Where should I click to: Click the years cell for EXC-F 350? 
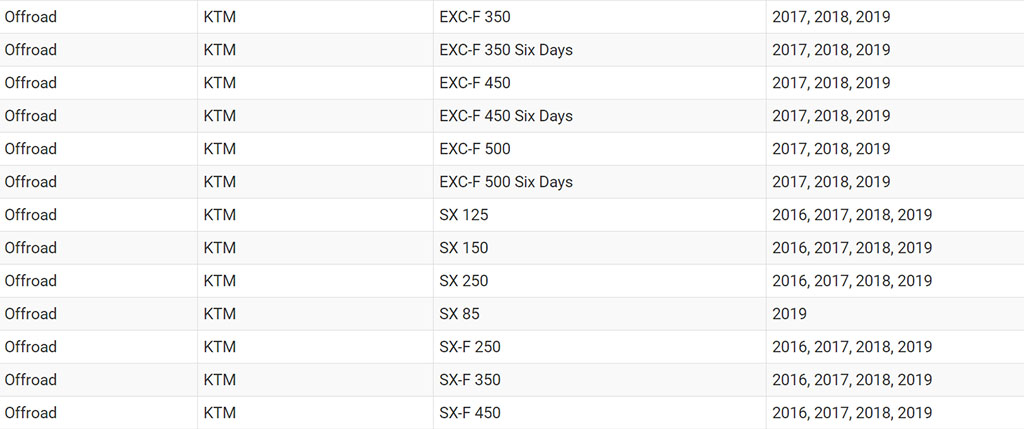895,17
